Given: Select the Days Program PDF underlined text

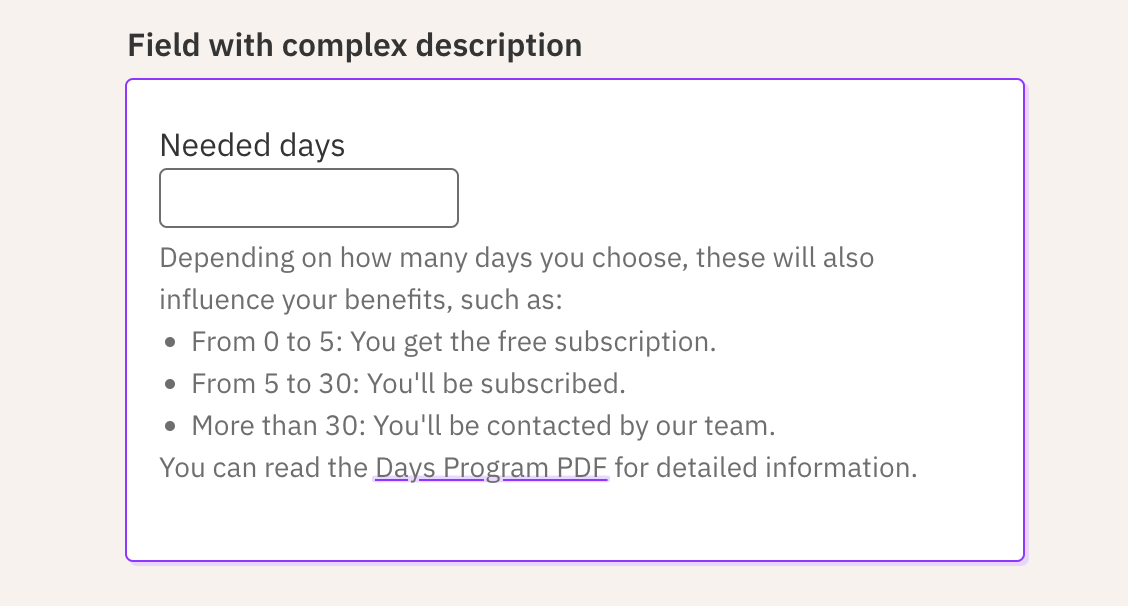Looking at the screenshot, I should (x=490, y=467).
